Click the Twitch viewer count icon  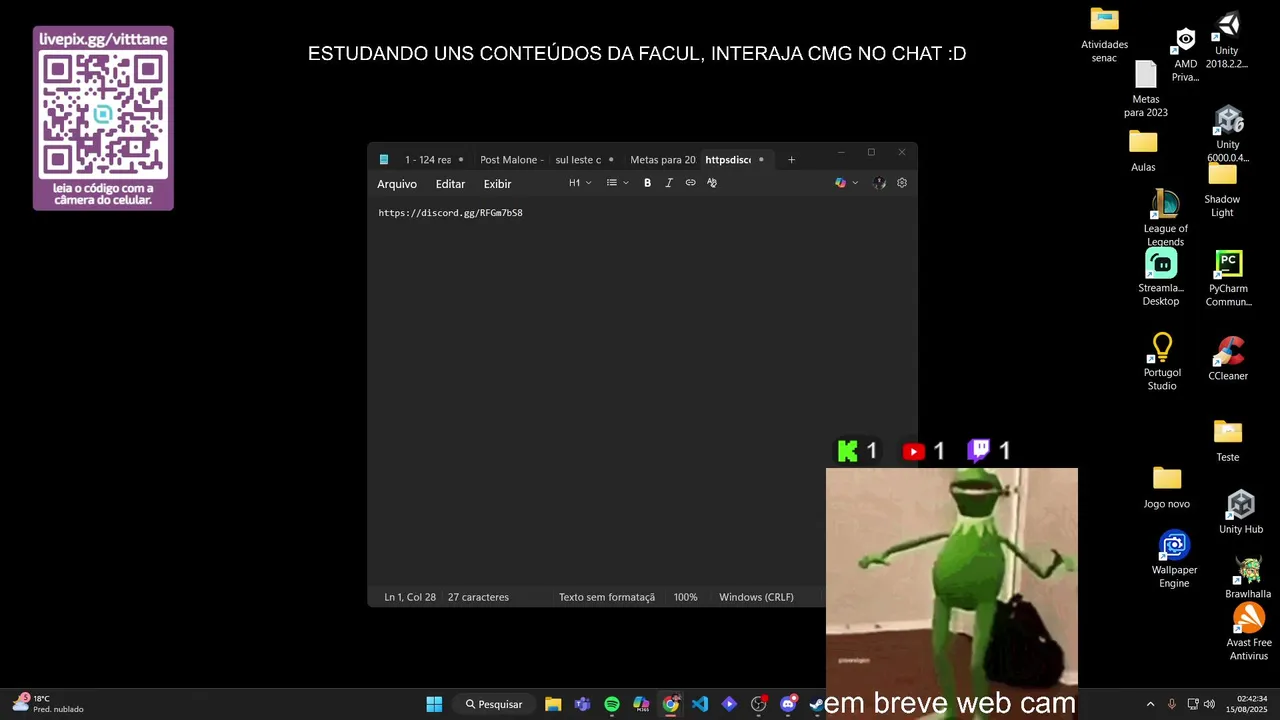pyautogui.click(x=979, y=451)
